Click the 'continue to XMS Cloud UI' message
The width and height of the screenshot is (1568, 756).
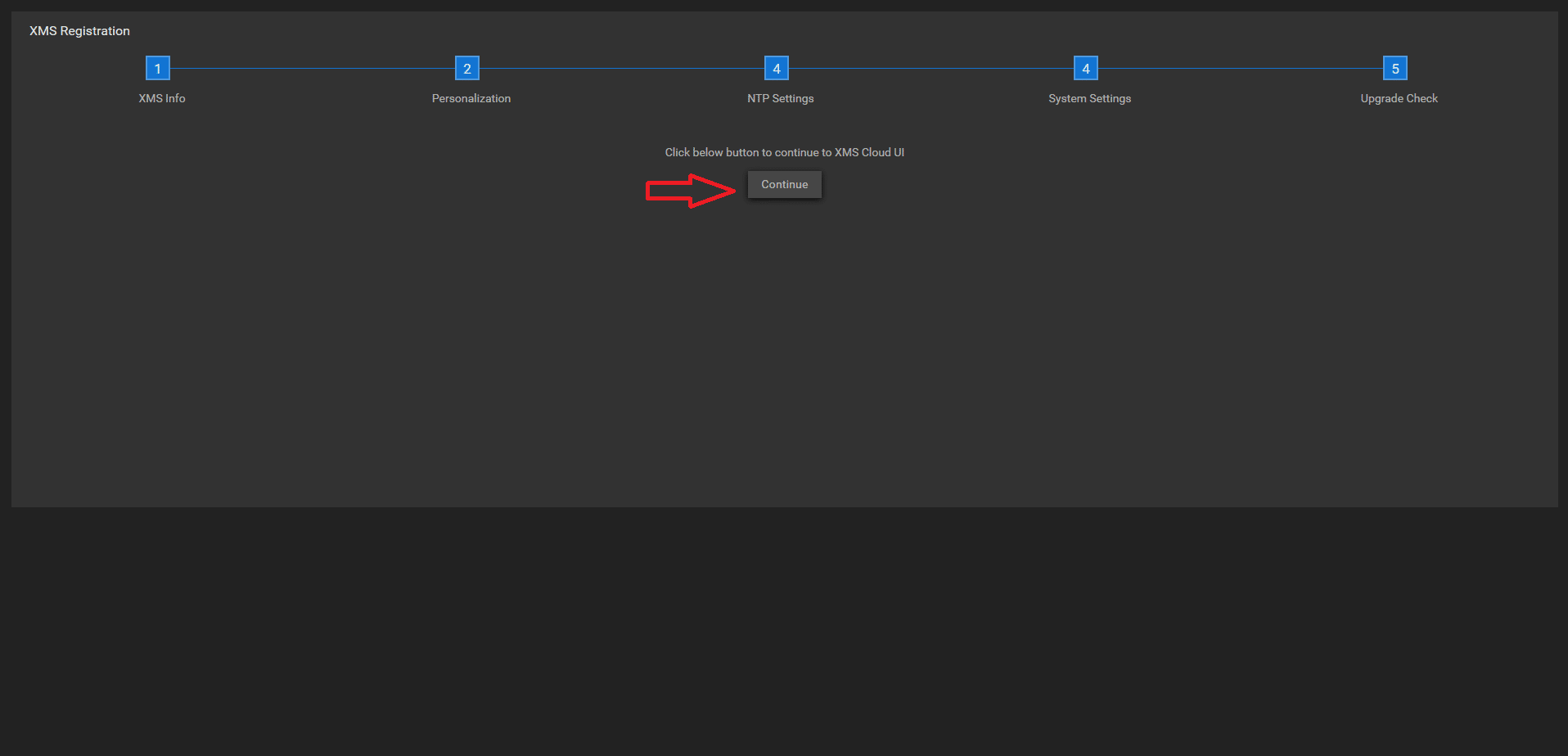785,152
